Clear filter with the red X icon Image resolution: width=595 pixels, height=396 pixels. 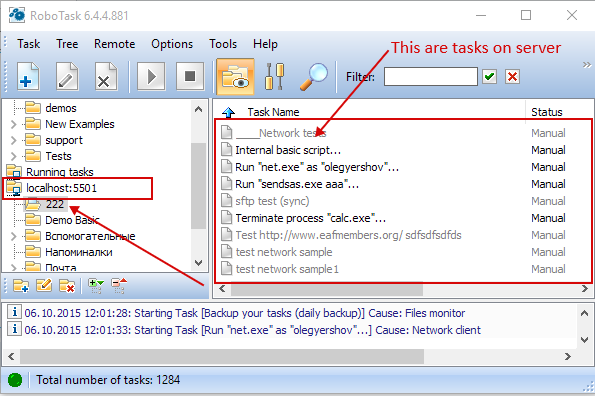pyautogui.click(x=512, y=77)
